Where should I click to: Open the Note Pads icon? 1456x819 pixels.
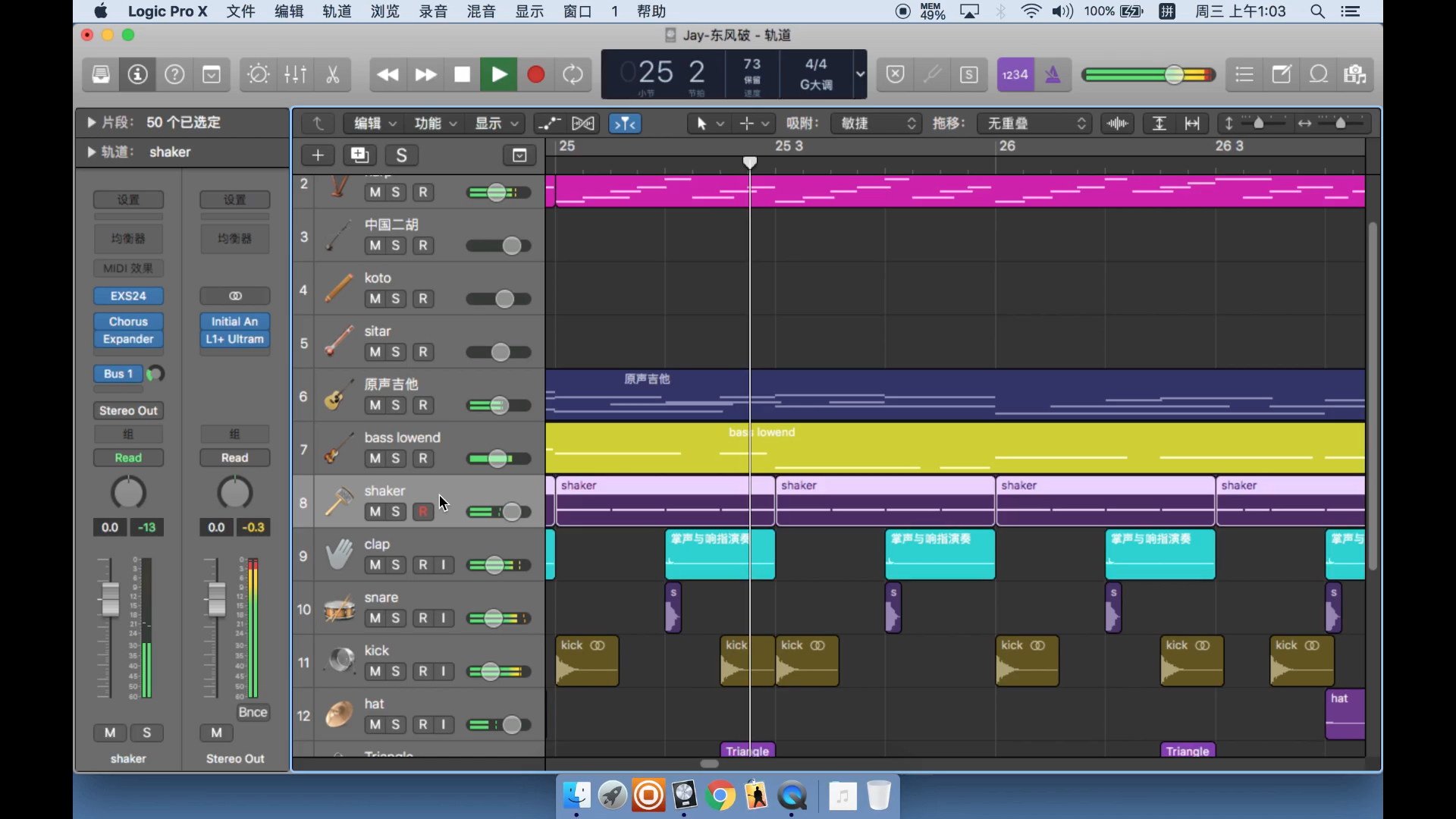[1282, 74]
